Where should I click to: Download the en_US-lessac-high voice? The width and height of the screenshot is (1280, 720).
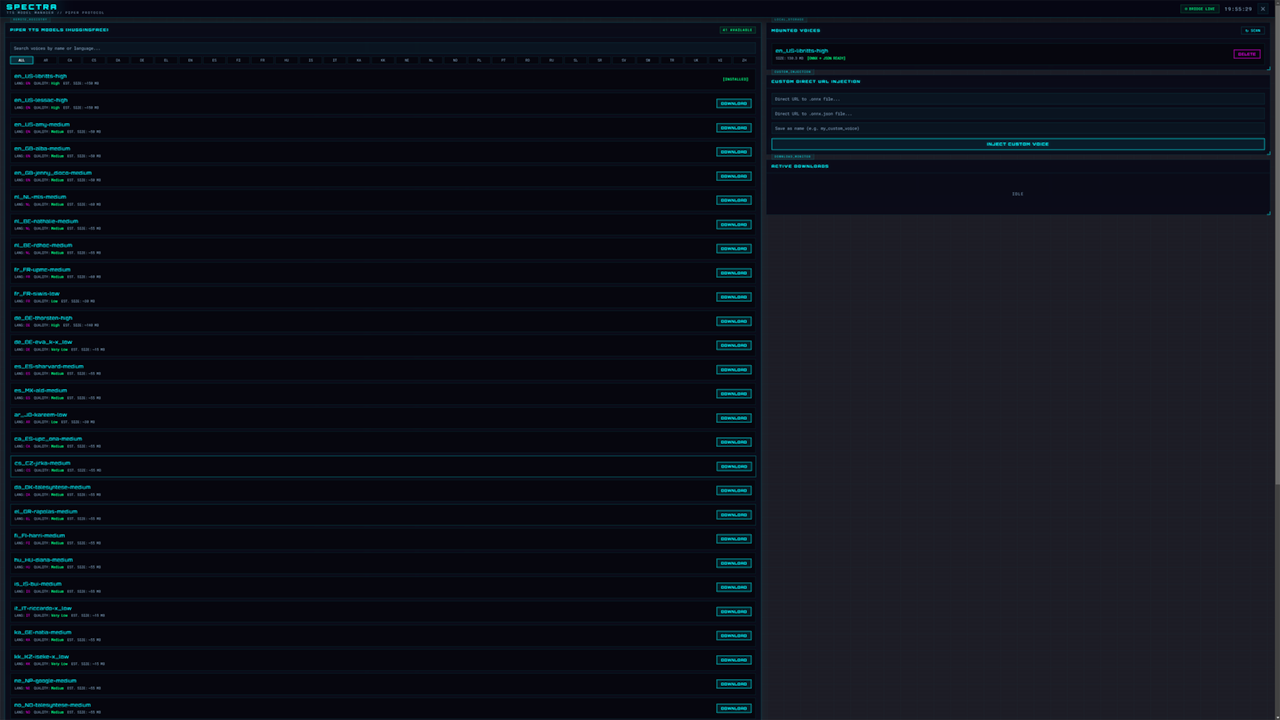coord(733,103)
